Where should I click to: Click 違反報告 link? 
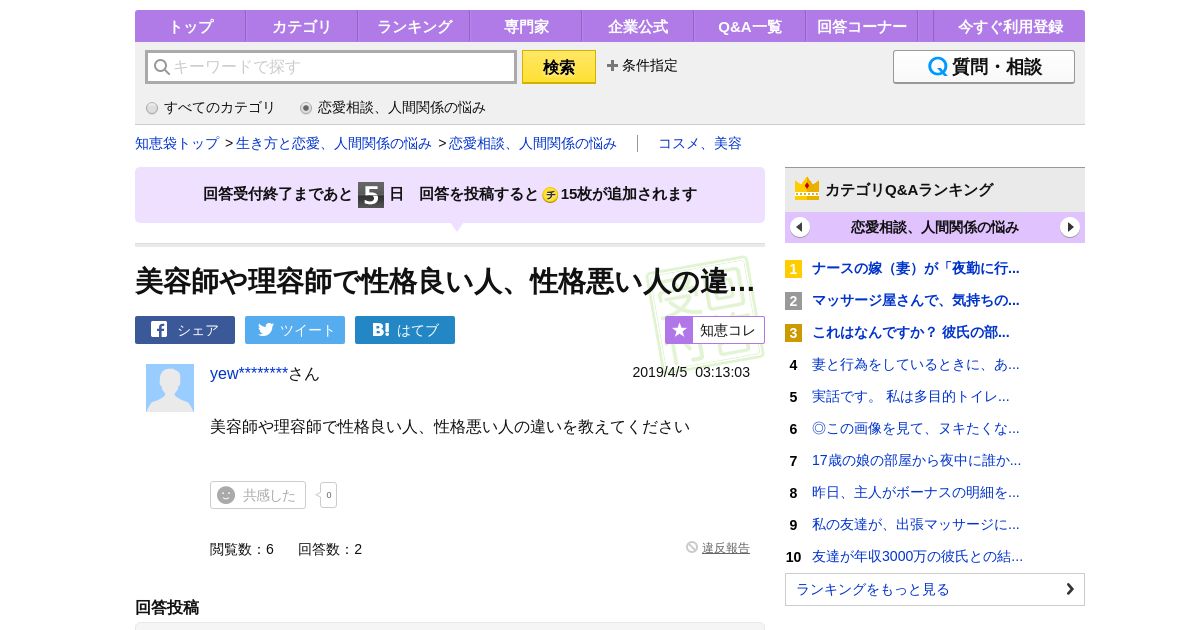726,548
